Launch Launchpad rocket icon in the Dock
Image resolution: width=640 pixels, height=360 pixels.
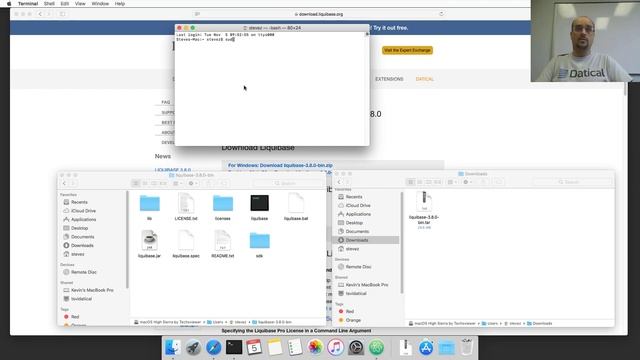tap(193, 347)
